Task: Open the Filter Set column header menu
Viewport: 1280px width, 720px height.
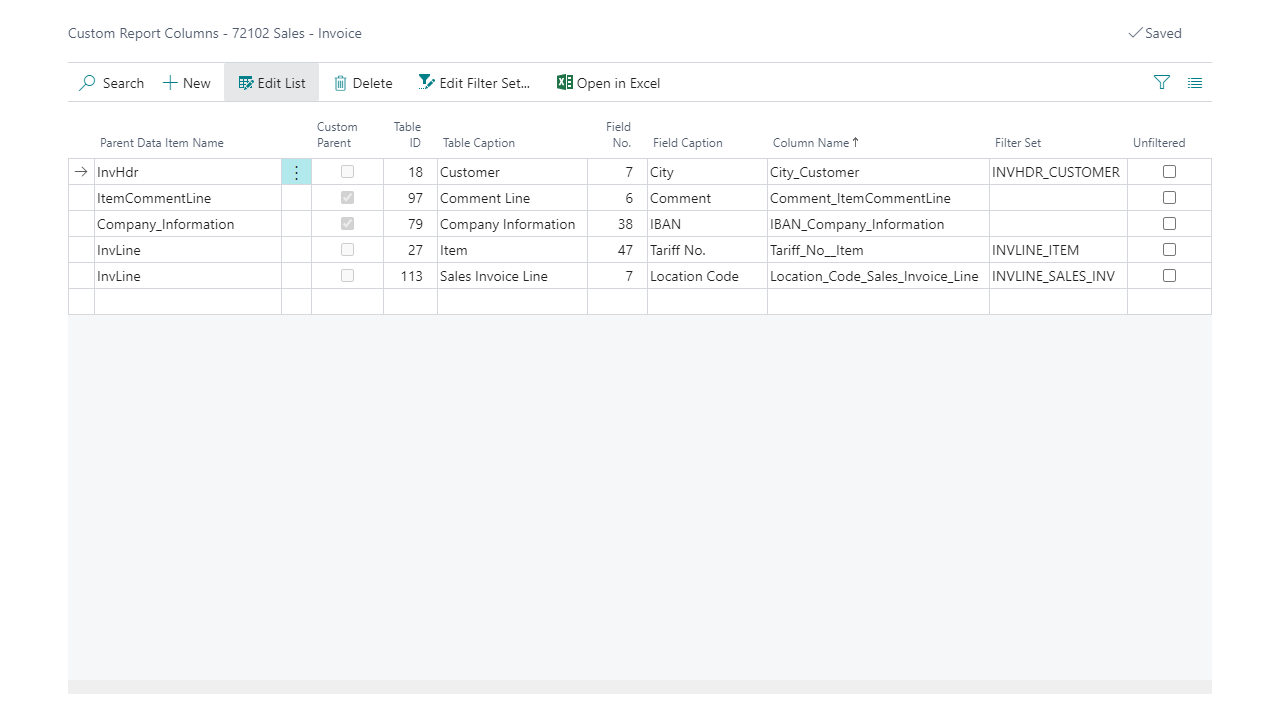Action: (1018, 143)
